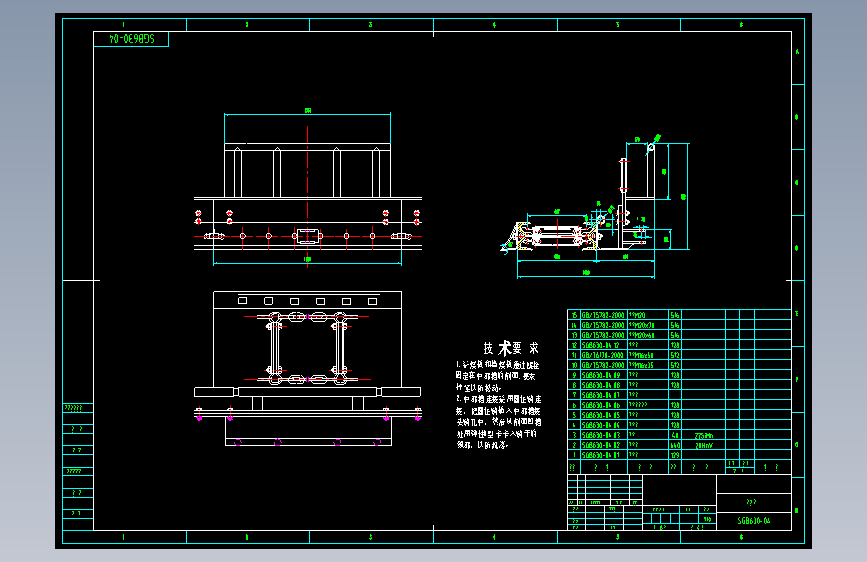This screenshot has width=867, height=562.
Task: Select the SGB630-04 part code in row 2
Action: pos(601,445)
